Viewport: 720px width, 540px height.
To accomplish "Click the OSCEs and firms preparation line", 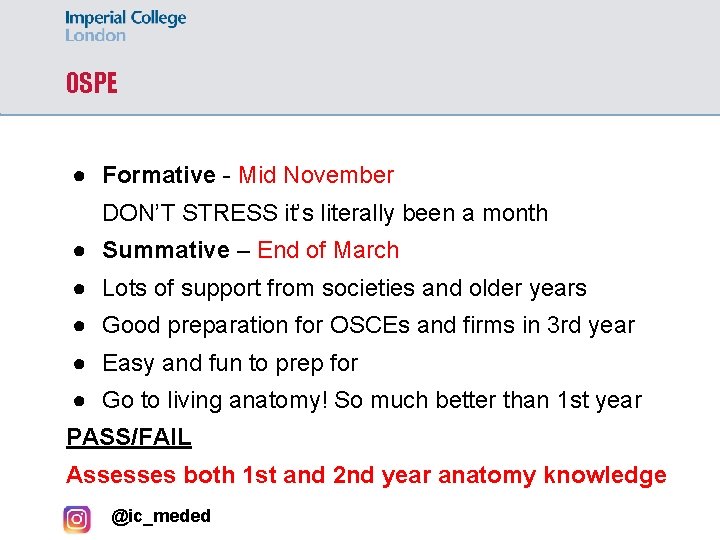I will [368, 326].
